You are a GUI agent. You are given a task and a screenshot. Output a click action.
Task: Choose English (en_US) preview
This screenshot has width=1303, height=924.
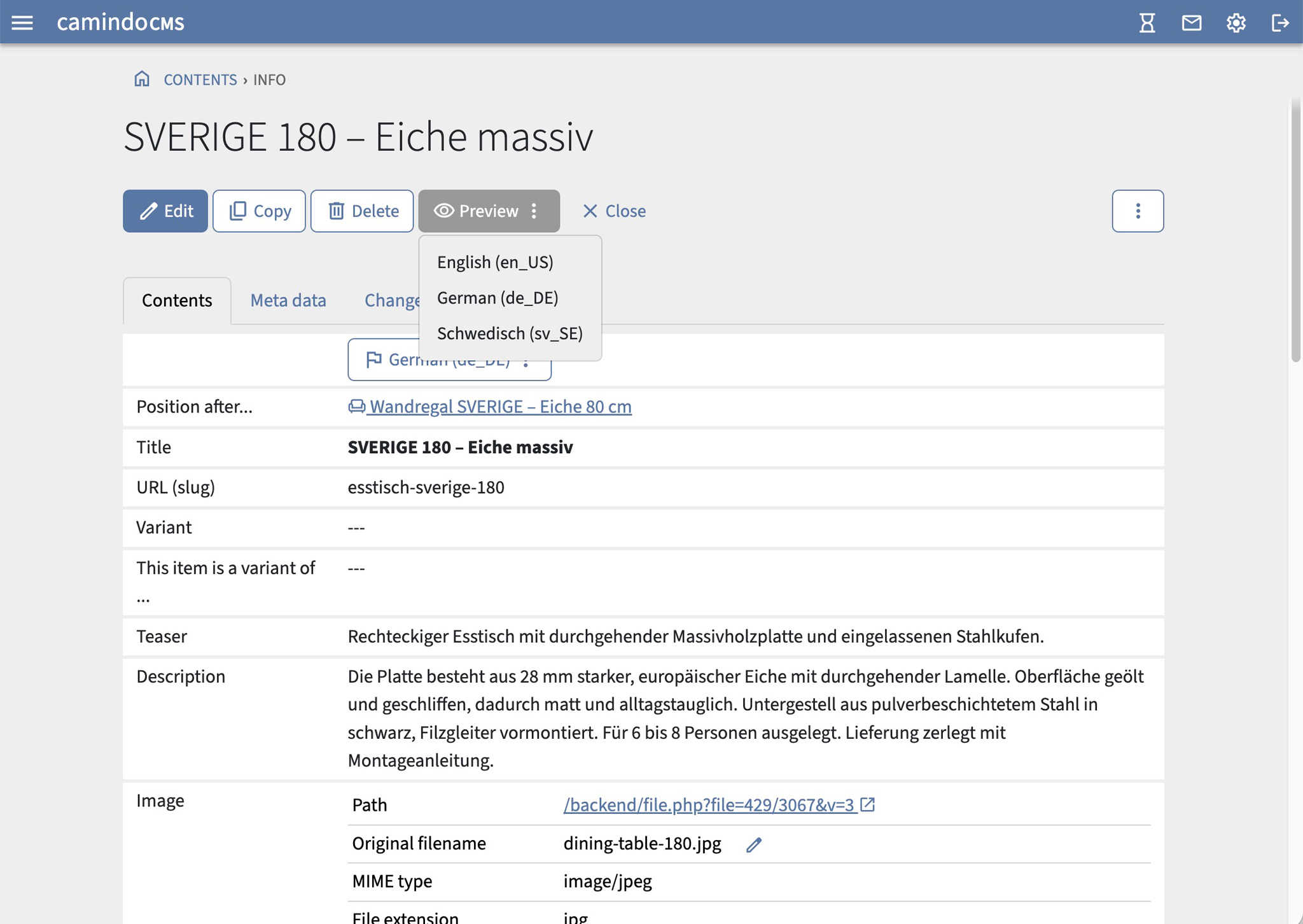495,262
